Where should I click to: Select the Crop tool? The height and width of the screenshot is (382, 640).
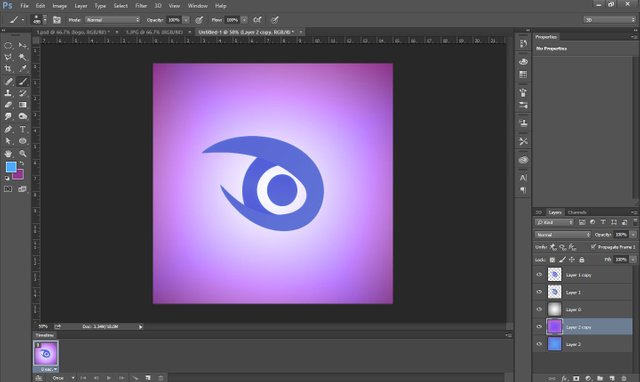(8, 69)
